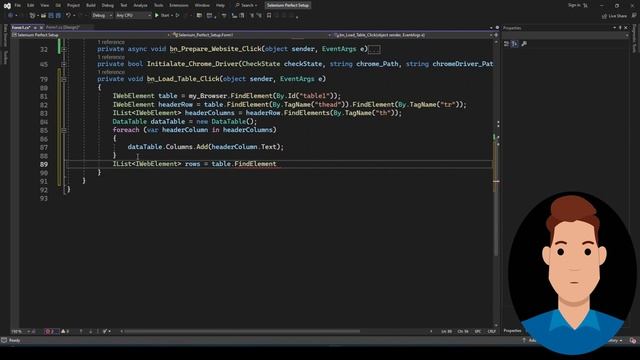Open the Live Share button
Viewport: 640px width, 360px height.
pos(614,16)
